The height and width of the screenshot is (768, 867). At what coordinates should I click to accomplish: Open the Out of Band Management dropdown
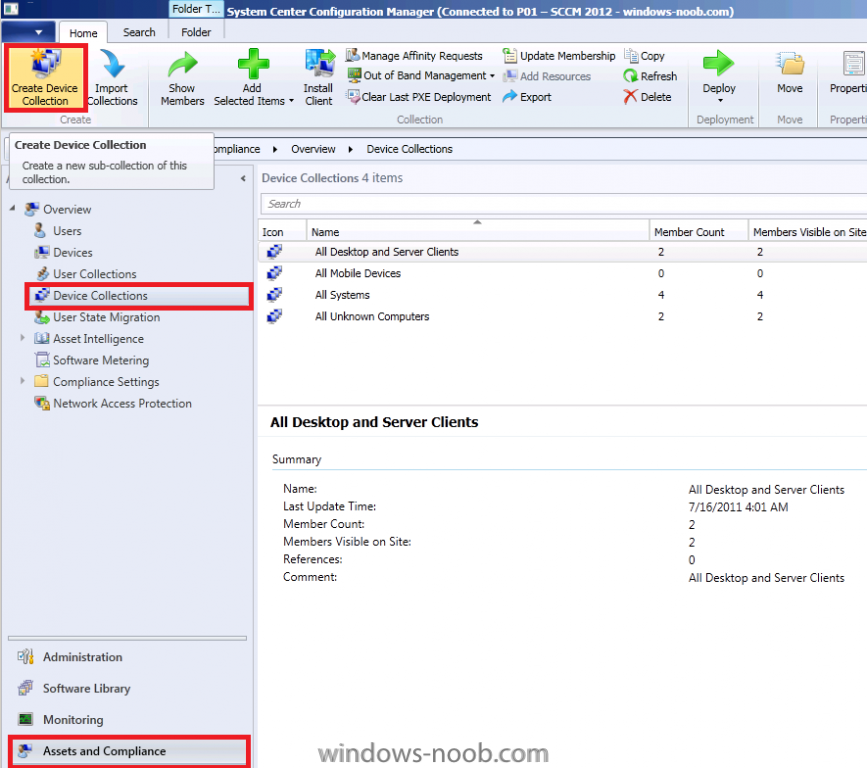tap(492, 76)
